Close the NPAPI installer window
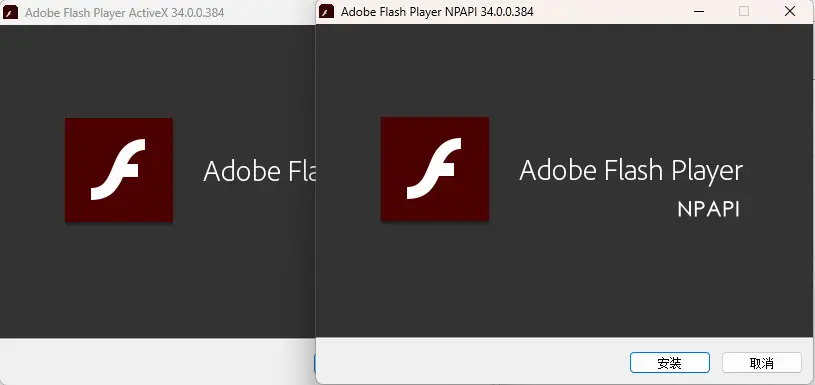Screen dimensions: 815x385 click(790, 11)
